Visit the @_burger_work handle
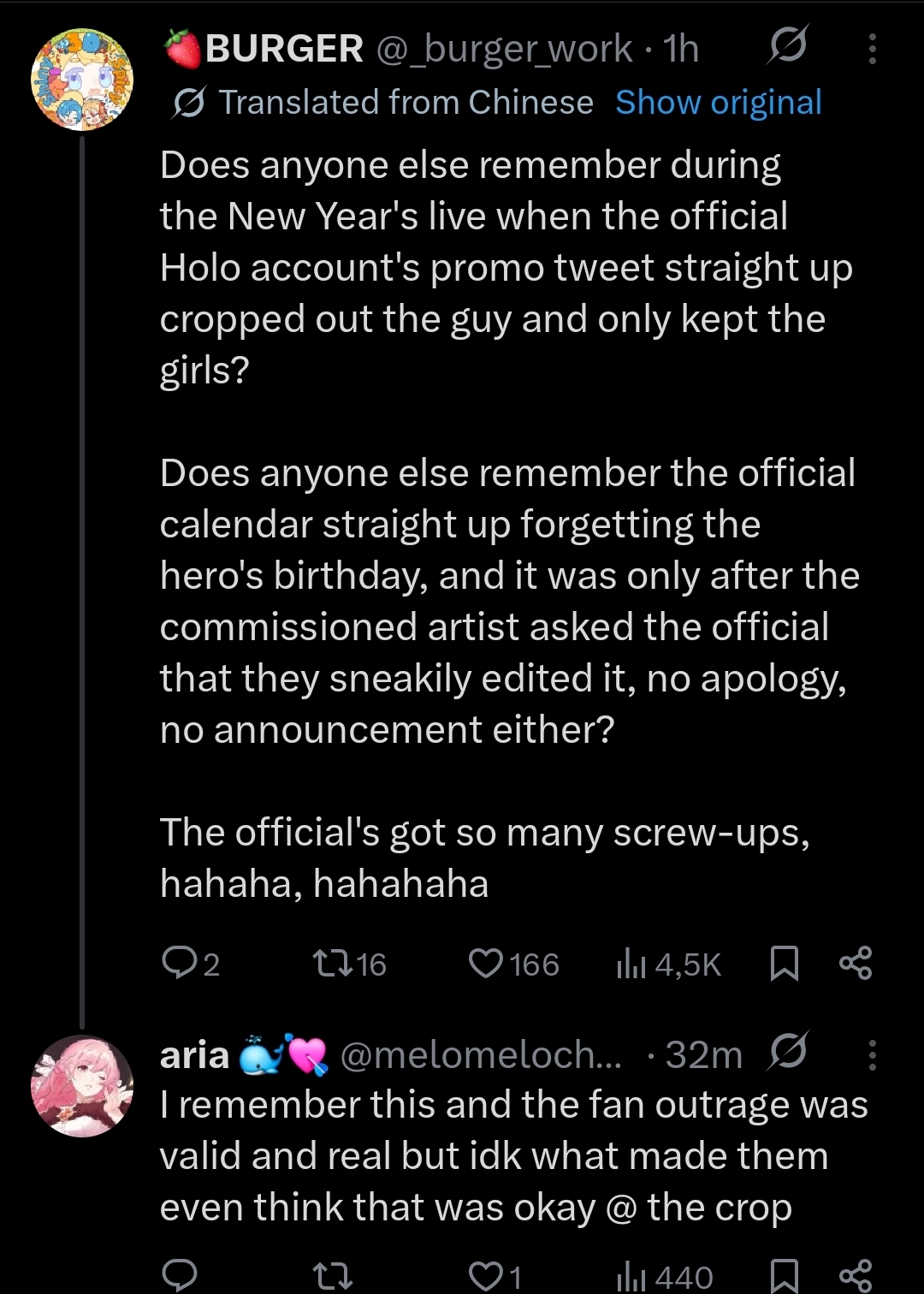This screenshot has width=924, height=1294. (x=505, y=49)
